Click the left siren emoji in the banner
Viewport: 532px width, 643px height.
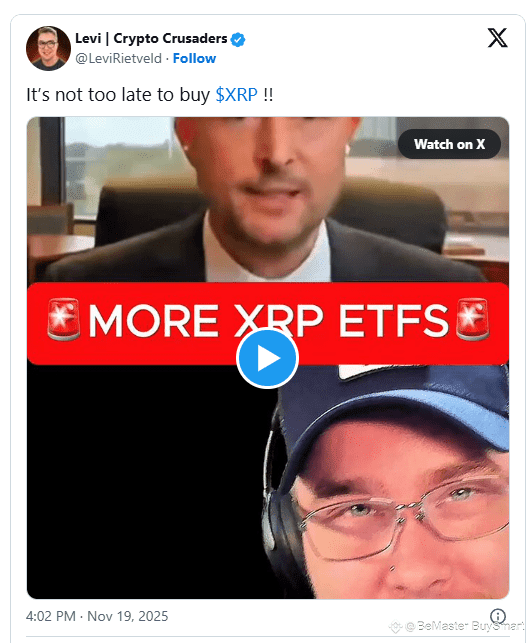pos(63,319)
